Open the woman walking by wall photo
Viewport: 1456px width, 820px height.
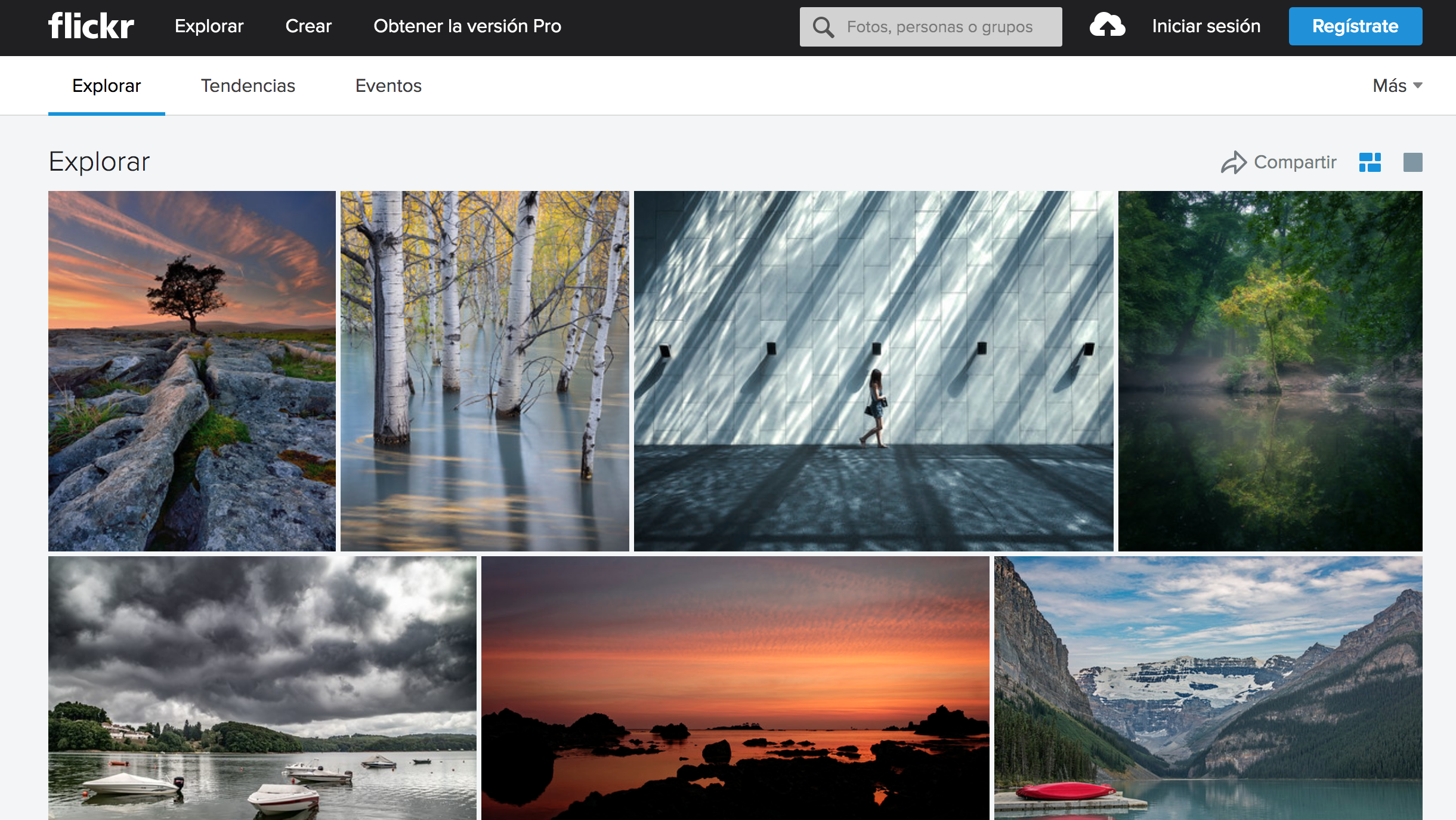873,371
